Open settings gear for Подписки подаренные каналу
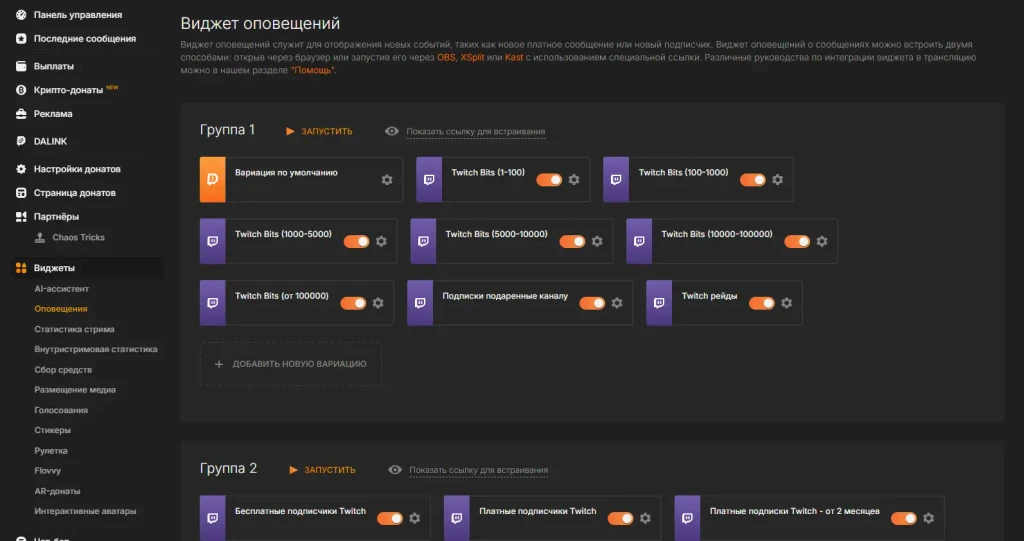1024x541 pixels. 616,303
